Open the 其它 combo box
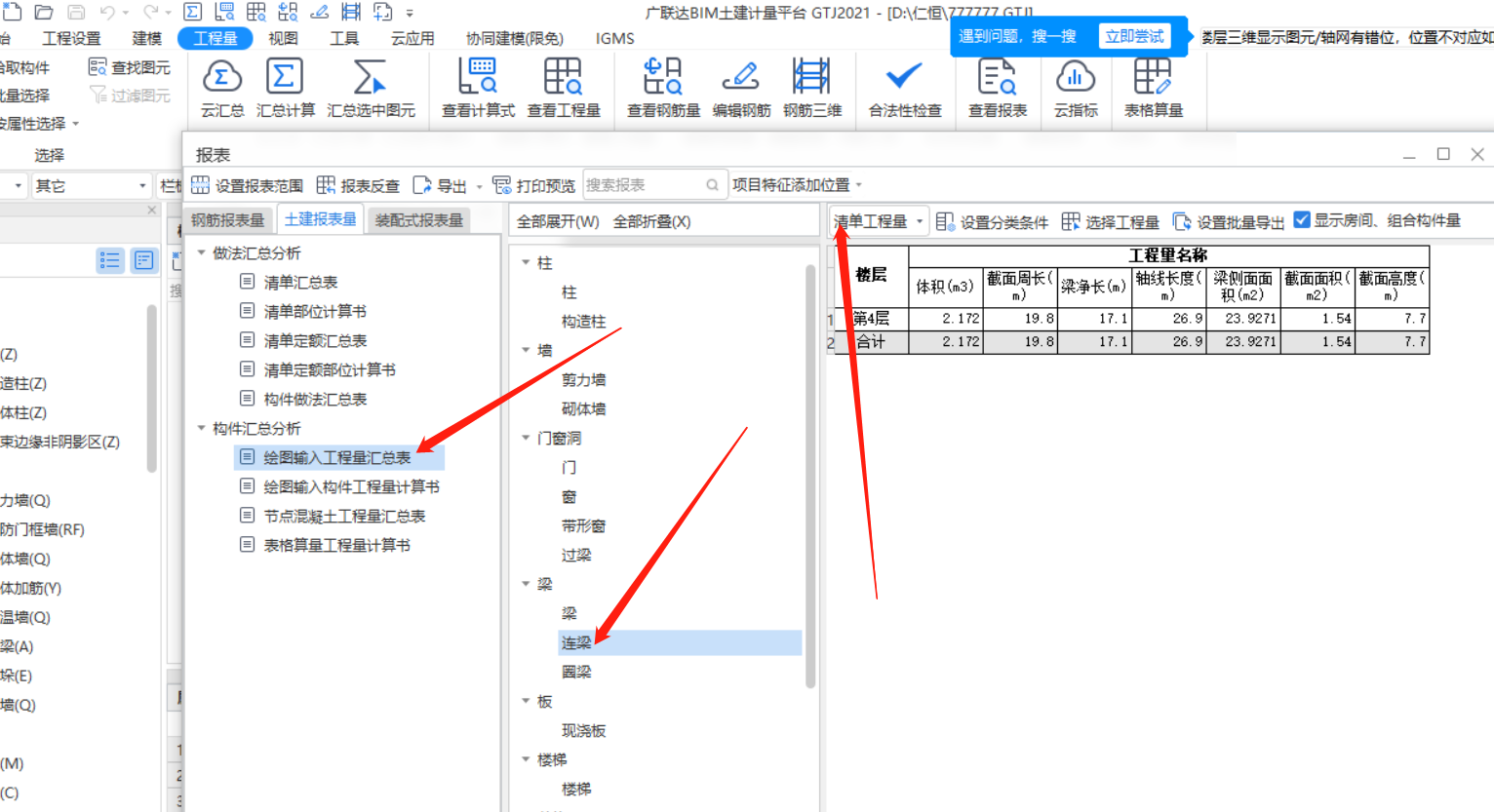This screenshot has height=812, width=1494. coord(91,185)
